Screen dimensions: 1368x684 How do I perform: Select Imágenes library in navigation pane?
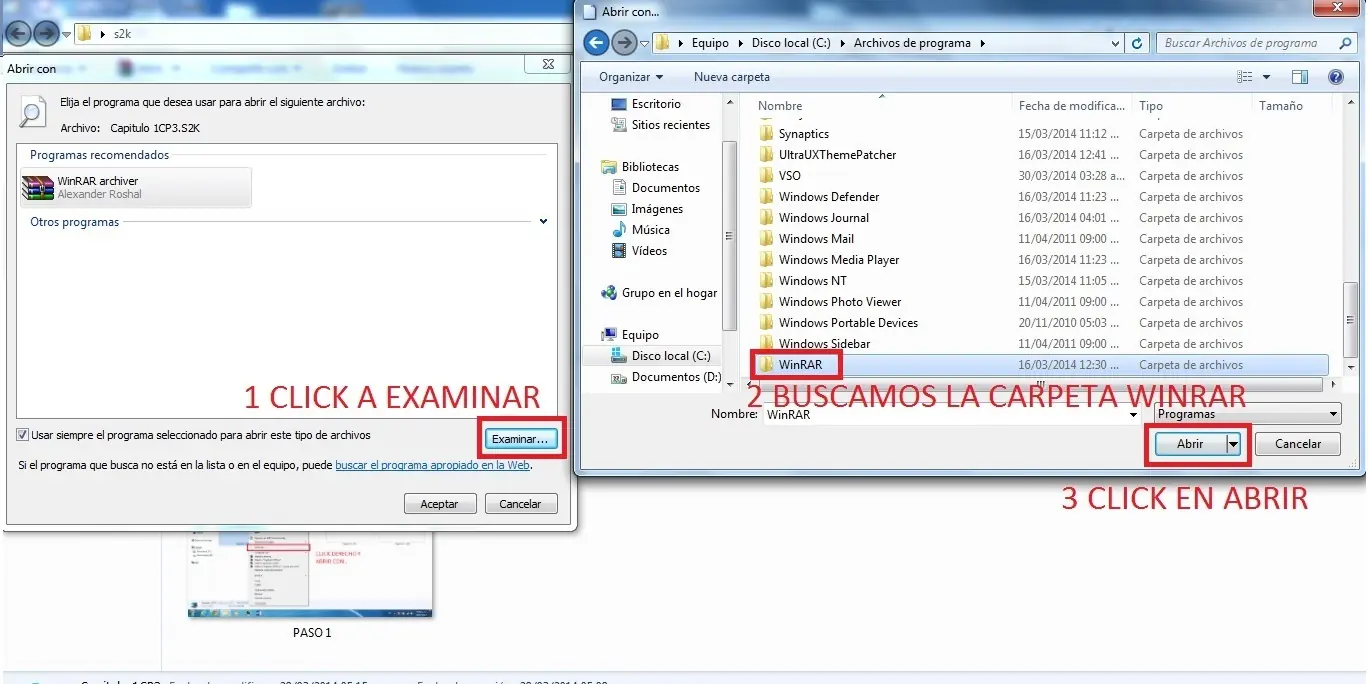pos(657,209)
